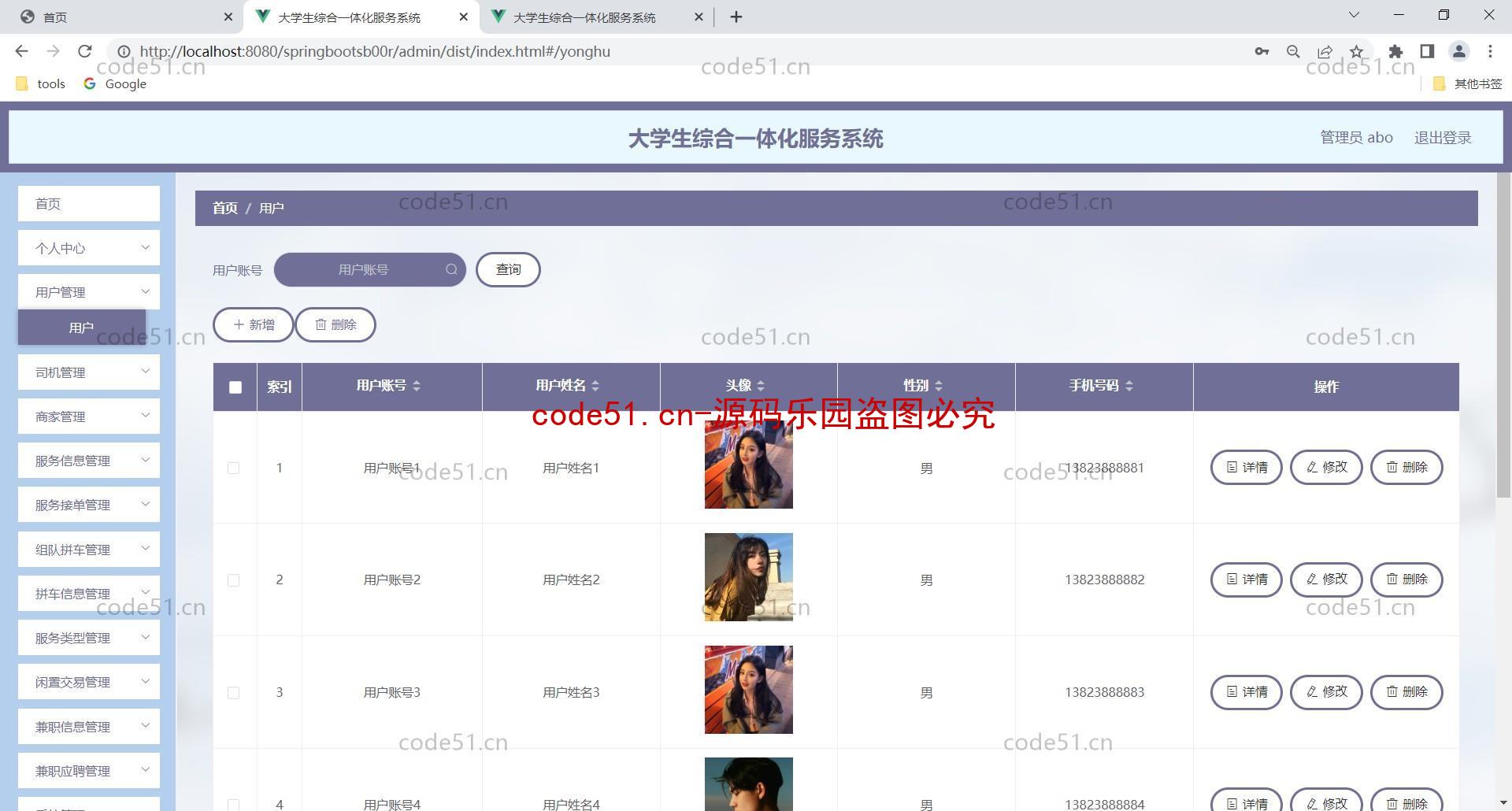This screenshot has height=811, width=1512.
Task: Expand the 服务信息管理 sidebar menu
Action: point(89,461)
